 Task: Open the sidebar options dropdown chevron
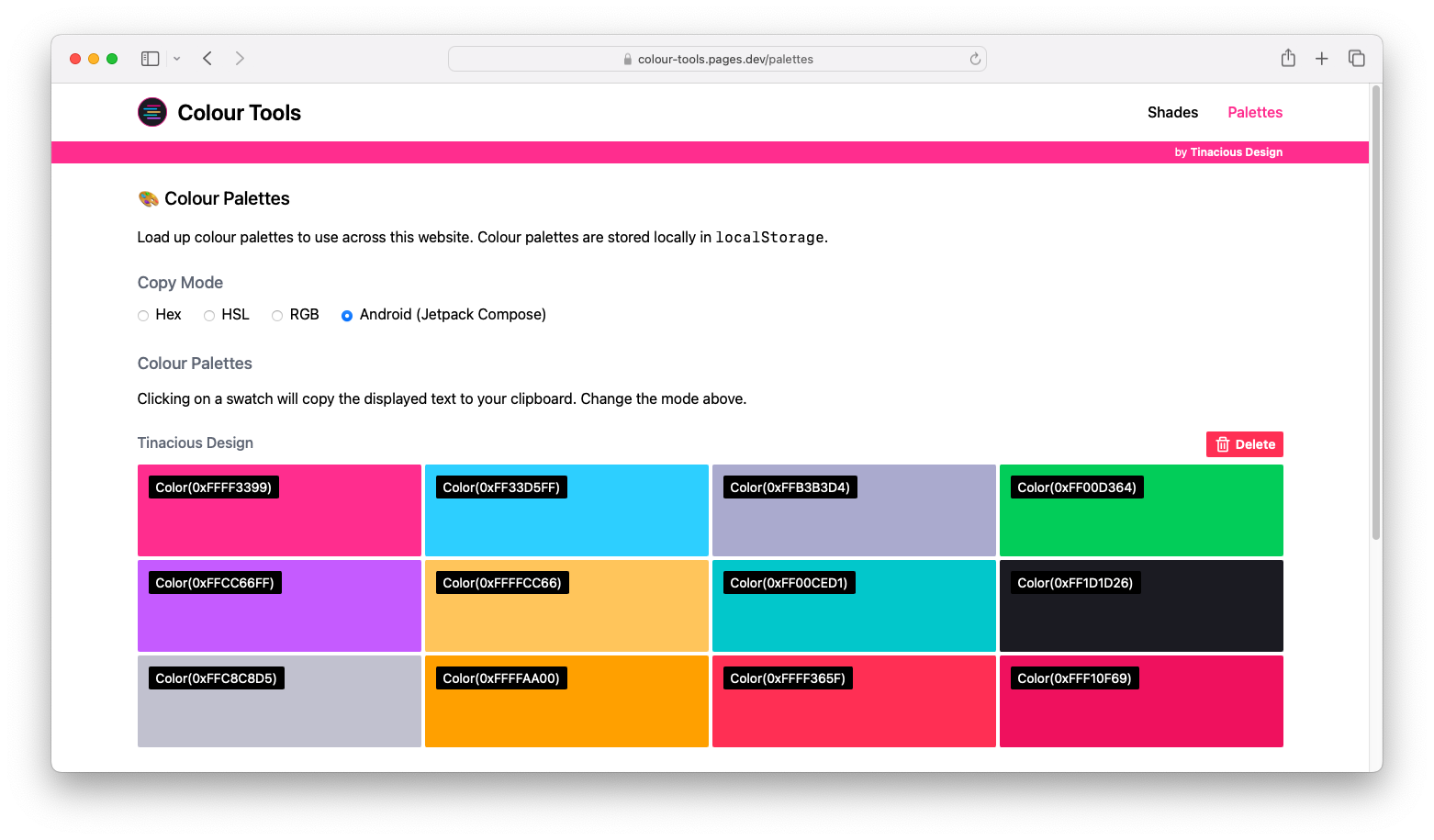click(176, 59)
